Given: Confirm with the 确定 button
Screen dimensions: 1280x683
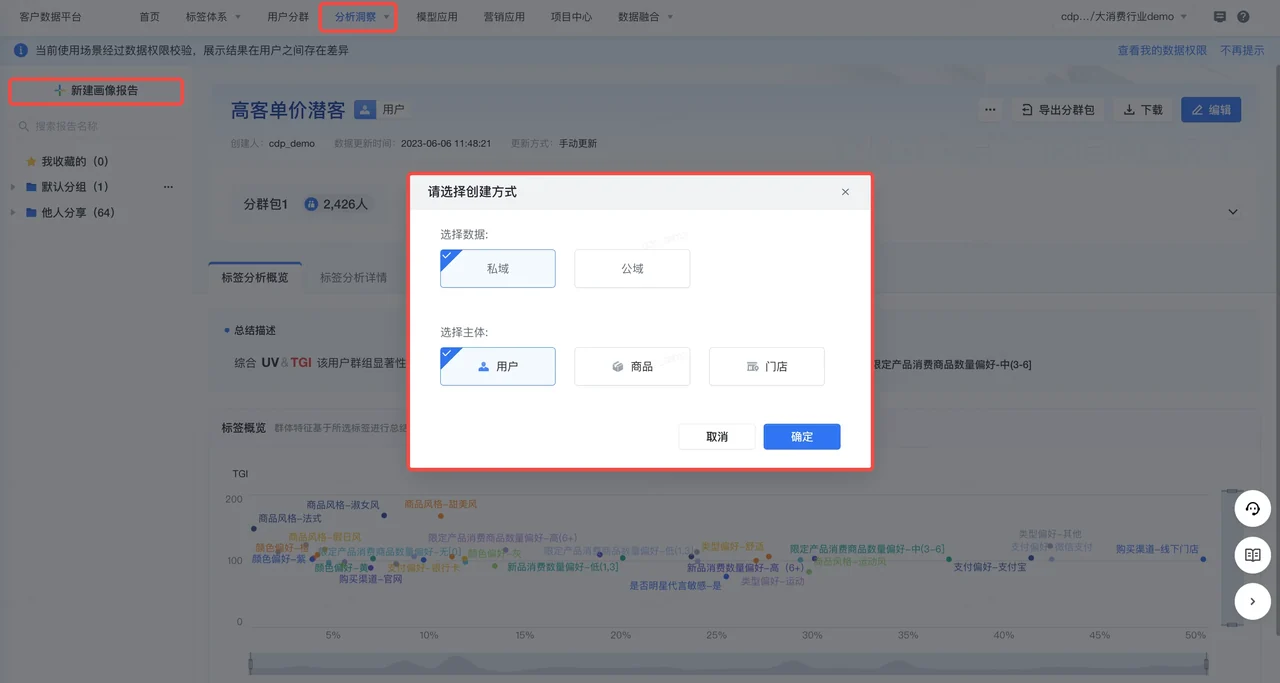Looking at the screenshot, I should pos(802,437).
